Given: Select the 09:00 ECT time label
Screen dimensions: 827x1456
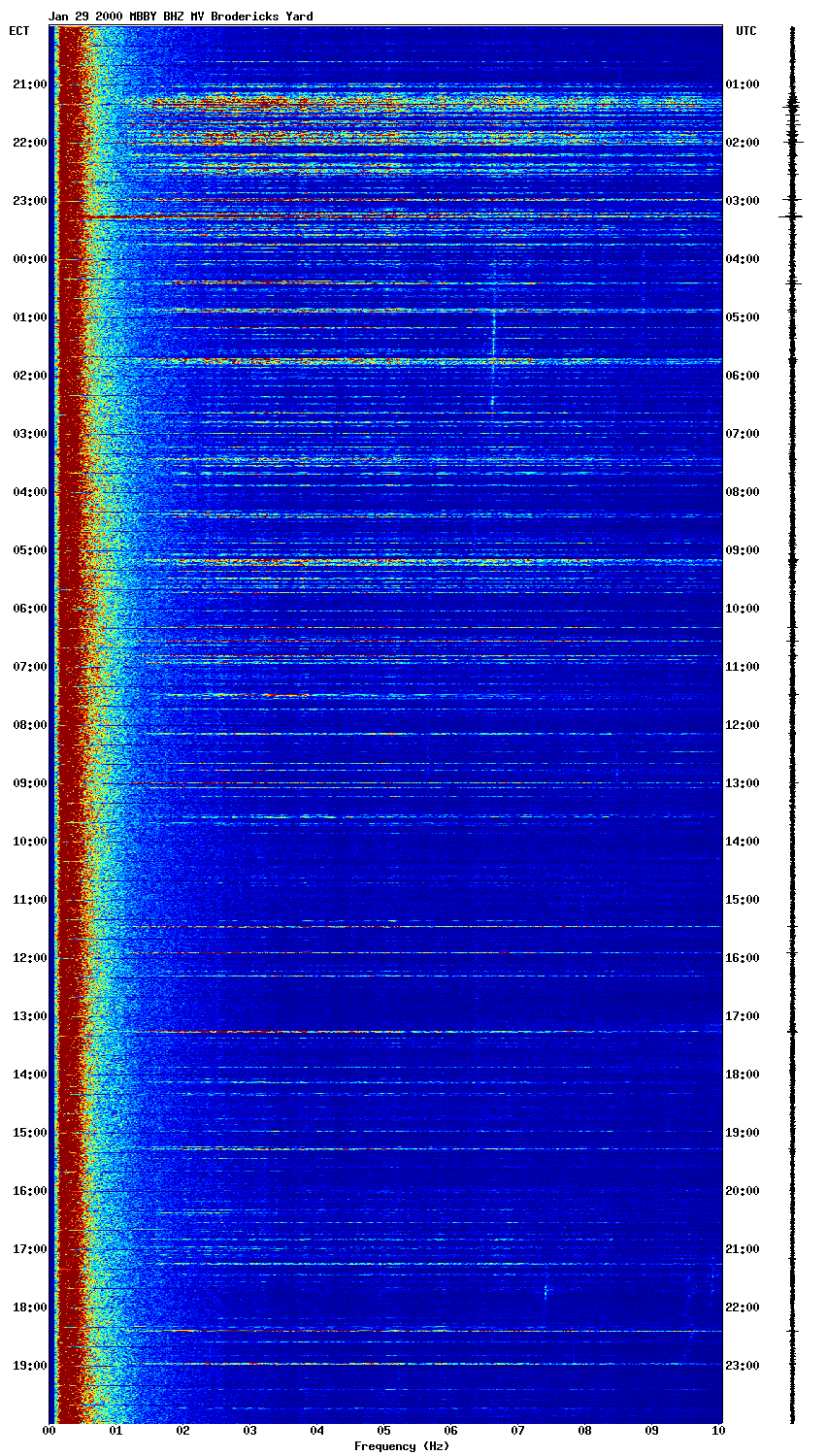Looking at the screenshot, I should [x=30, y=783].
